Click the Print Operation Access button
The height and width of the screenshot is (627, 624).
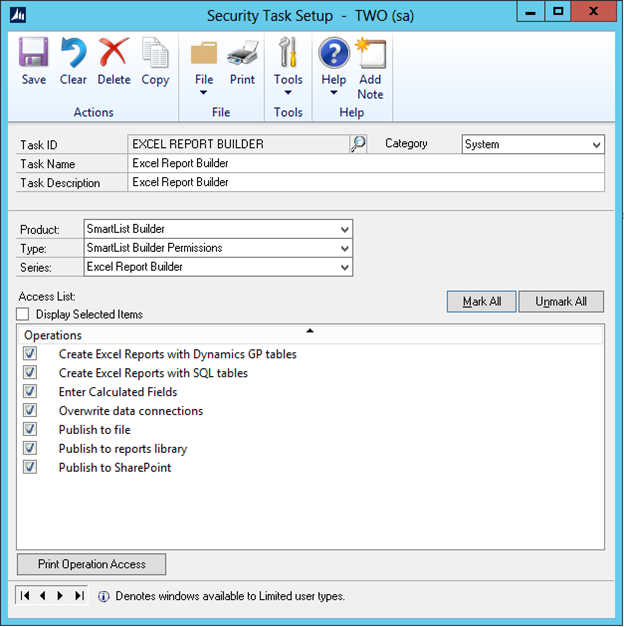pos(92,564)
